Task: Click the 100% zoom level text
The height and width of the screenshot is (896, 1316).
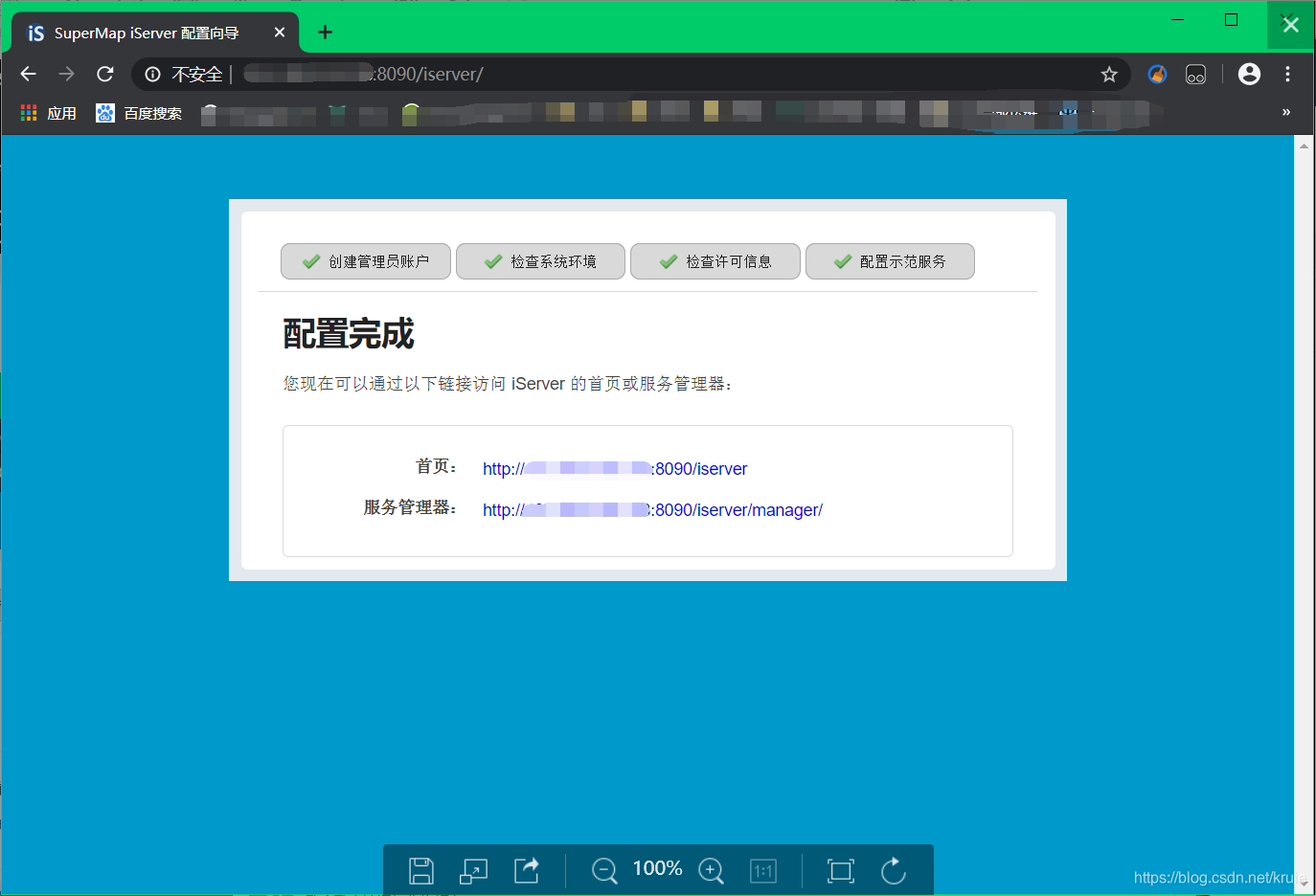Action: click(x=658, y=868)
